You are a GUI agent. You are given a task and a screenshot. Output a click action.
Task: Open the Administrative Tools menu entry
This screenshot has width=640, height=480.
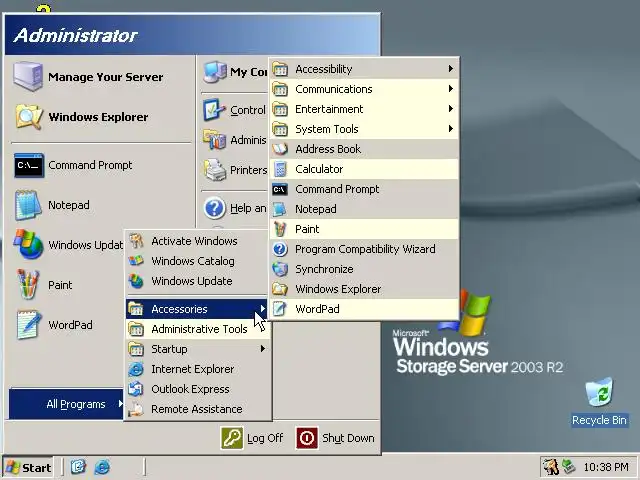[x=198, y=329]
